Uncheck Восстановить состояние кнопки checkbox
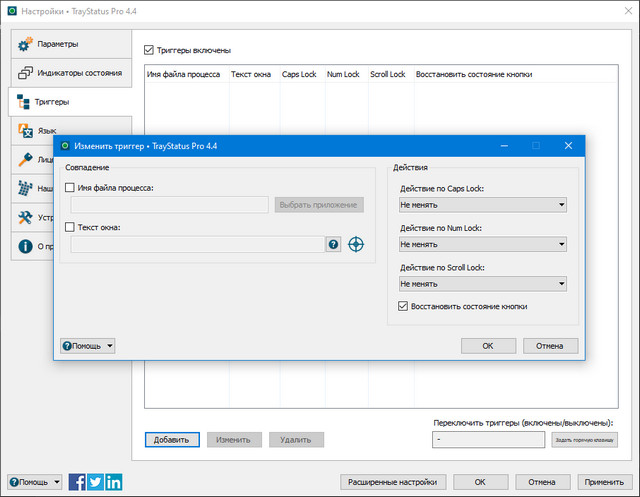640x497 pixels. click(403, 306)
